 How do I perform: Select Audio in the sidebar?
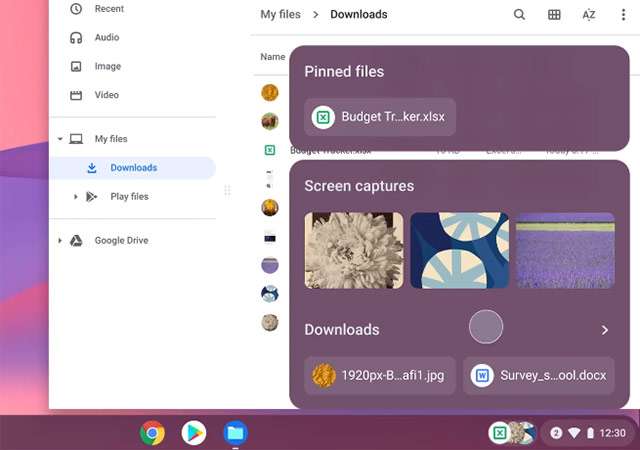click(x=106, y=38)
